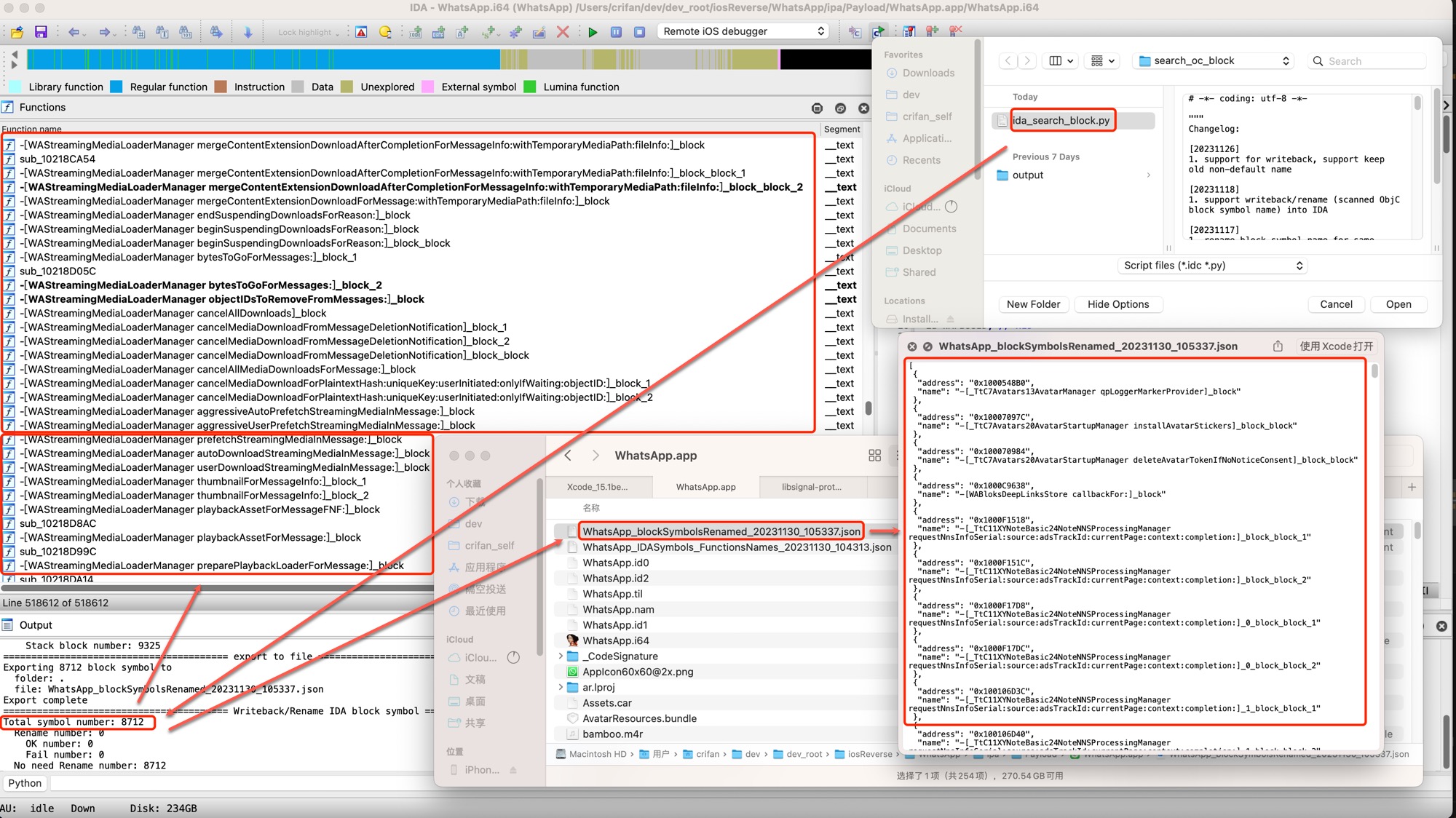1456x818 pixels.
Task: Click the Open file toolbar icon
Action: (17, 32)
